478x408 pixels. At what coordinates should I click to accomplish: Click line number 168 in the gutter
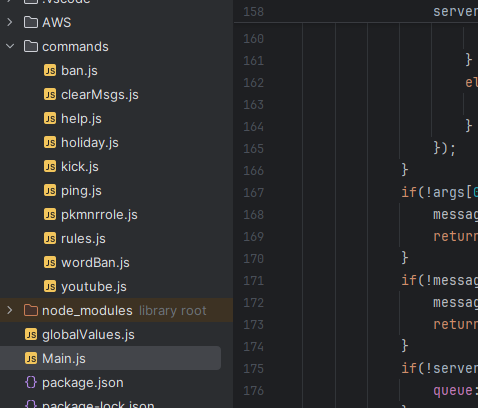tap(254, 215)
